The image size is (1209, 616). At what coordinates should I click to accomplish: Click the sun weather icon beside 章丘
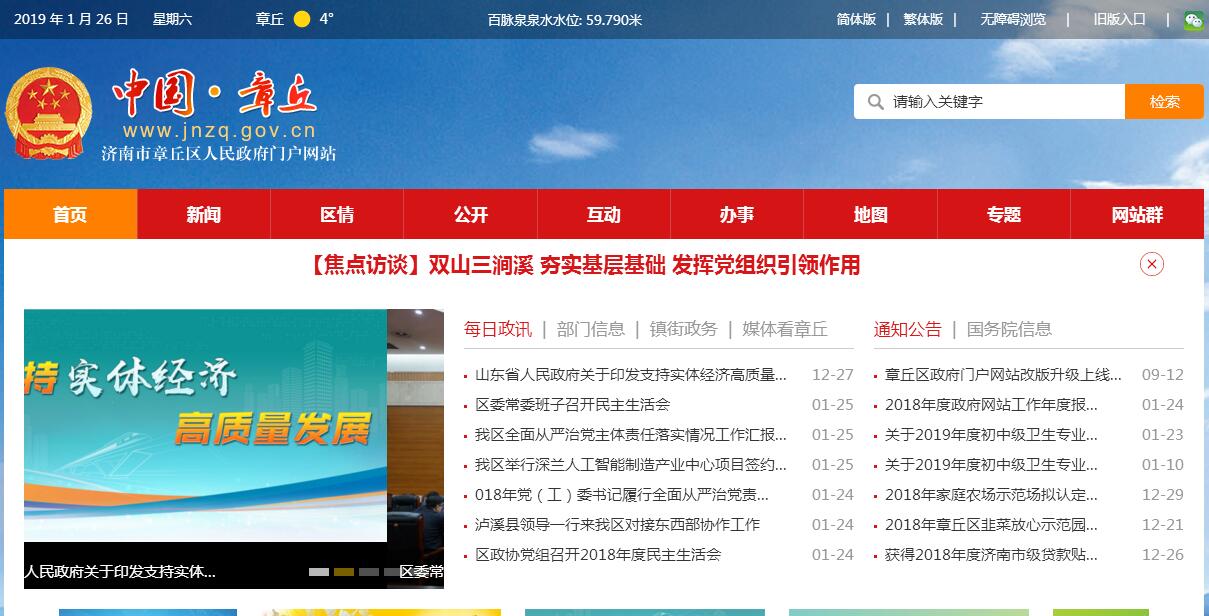pos(302,19)
